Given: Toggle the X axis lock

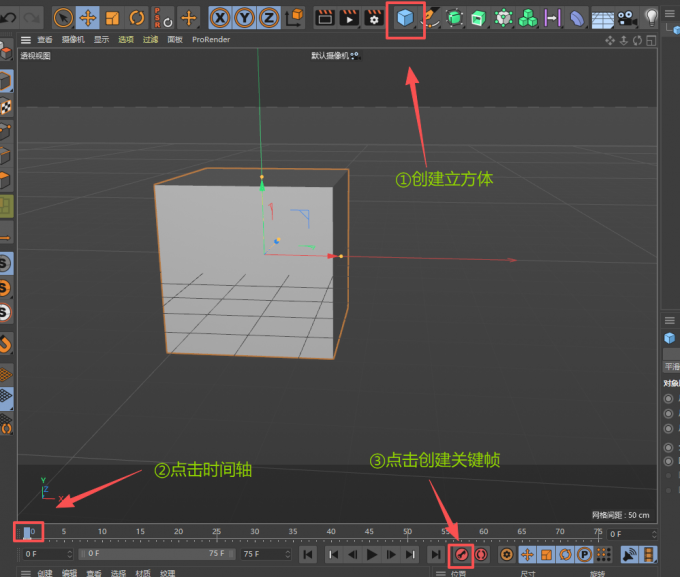Looking at the screenshot, I should tap(221, 18).
